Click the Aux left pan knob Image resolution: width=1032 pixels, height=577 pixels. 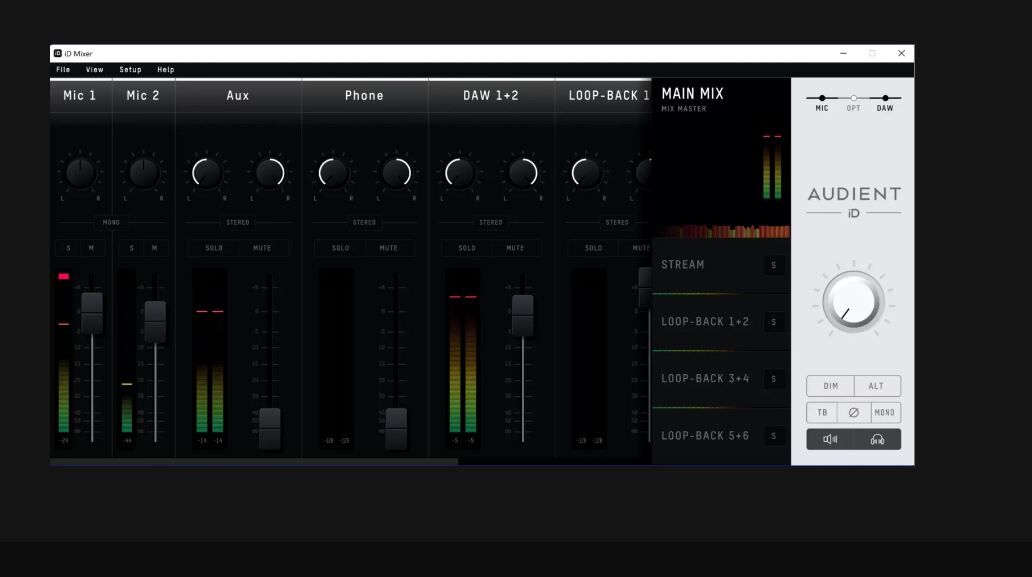(207, 173)
